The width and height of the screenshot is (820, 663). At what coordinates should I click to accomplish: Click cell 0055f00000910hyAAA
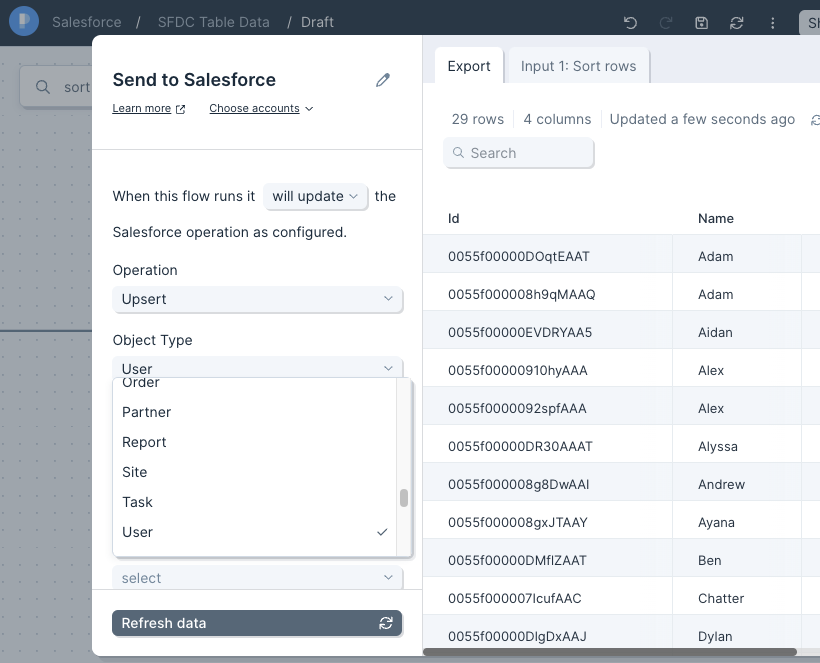548,370
